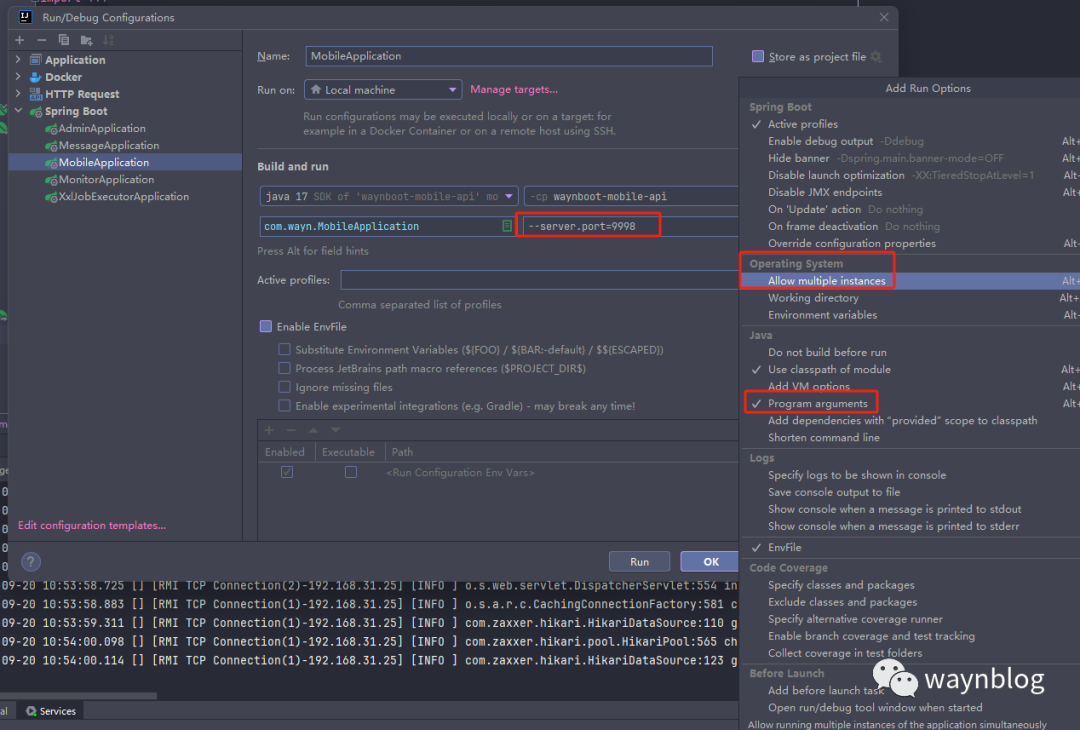This screenshot has width=1080, height=730.
Task: Open Edit configuration templates link
Action: tap(92, 525)
